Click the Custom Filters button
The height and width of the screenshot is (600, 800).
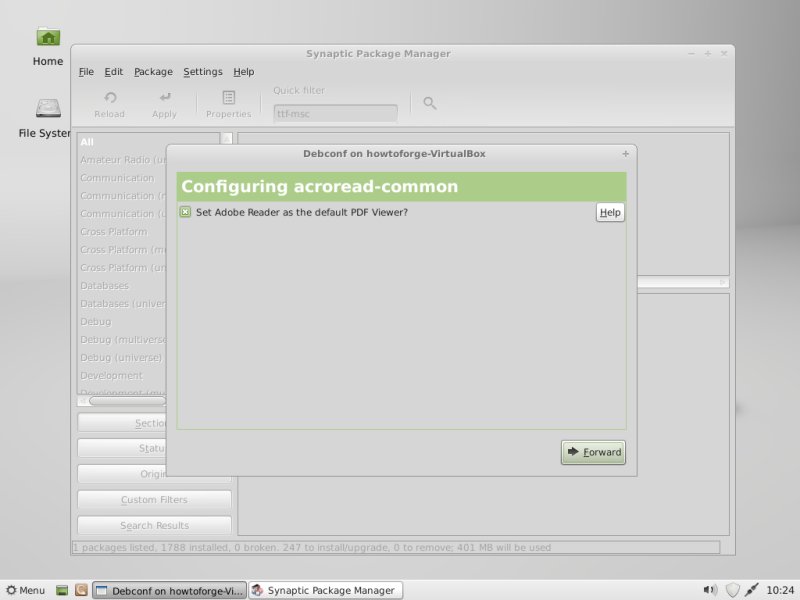click(154, 499)
